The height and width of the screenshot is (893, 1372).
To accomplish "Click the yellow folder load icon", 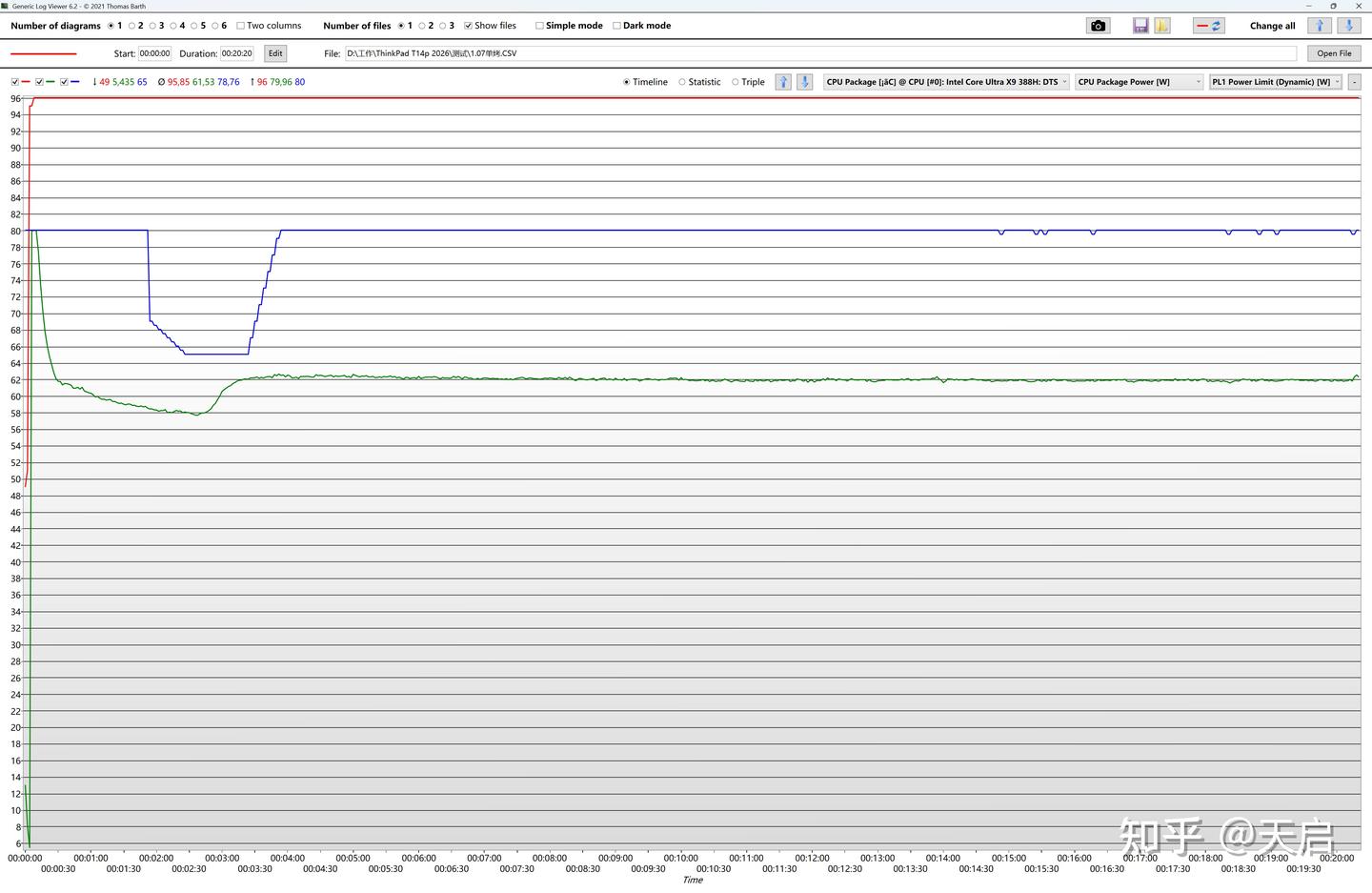I will [1162, 26].
